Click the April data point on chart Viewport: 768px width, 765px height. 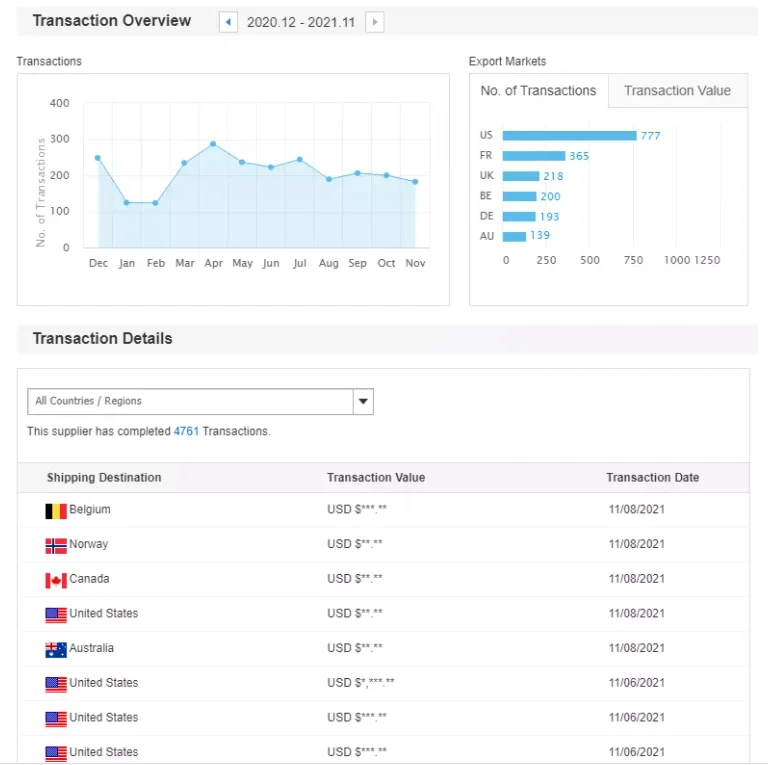[213, 144]
